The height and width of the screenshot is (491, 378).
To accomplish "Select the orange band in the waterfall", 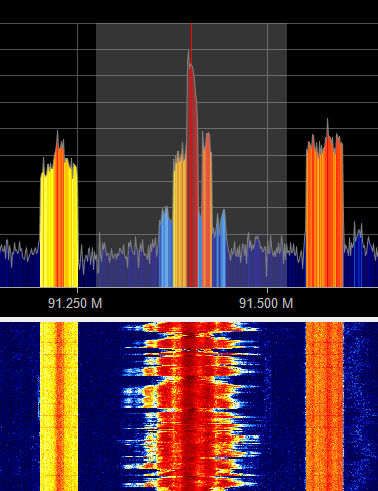I will pyautogui.click(x=324, y=406).
